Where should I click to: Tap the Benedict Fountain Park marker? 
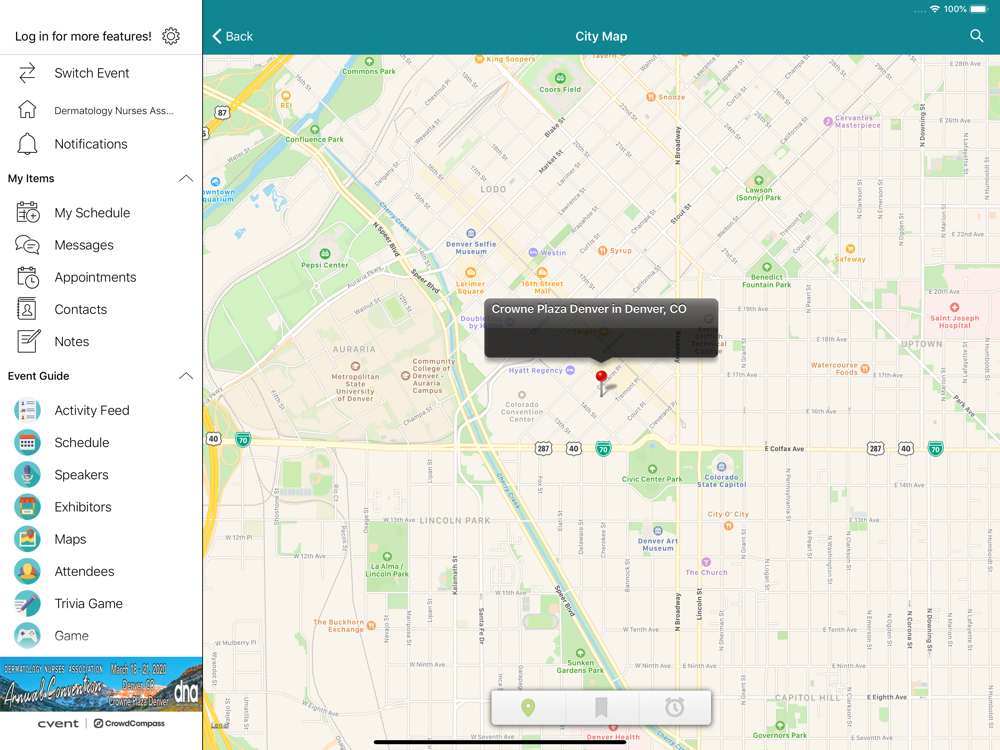coord(767,267)
